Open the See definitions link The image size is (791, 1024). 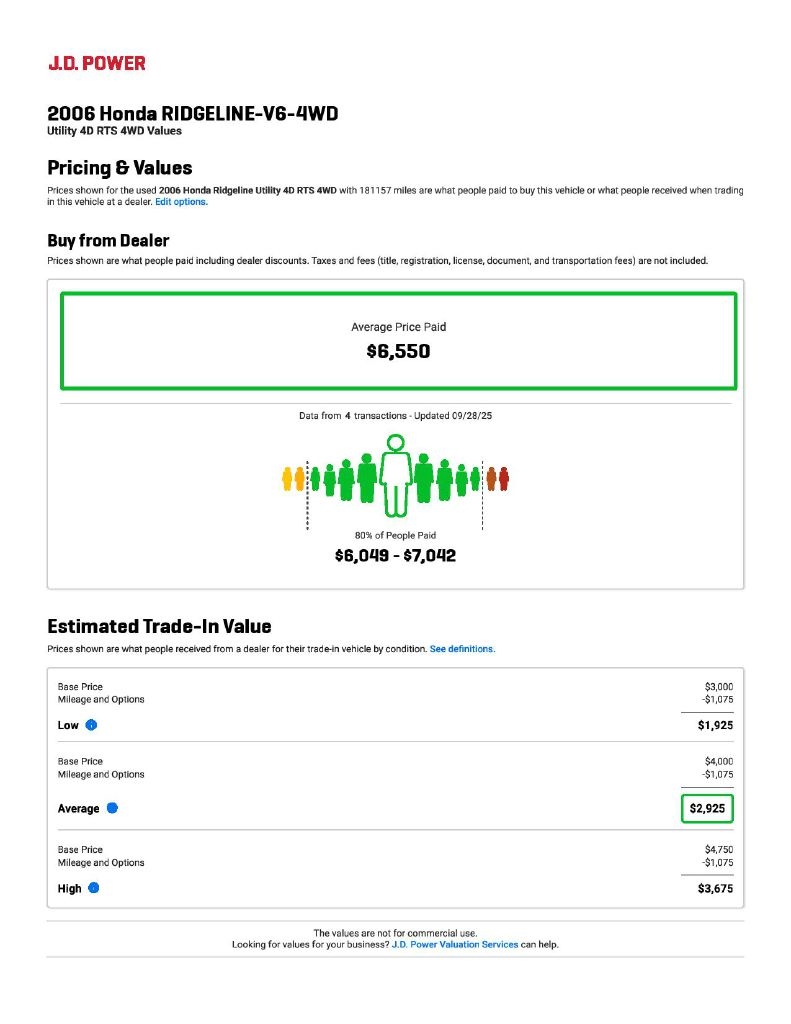462,649
